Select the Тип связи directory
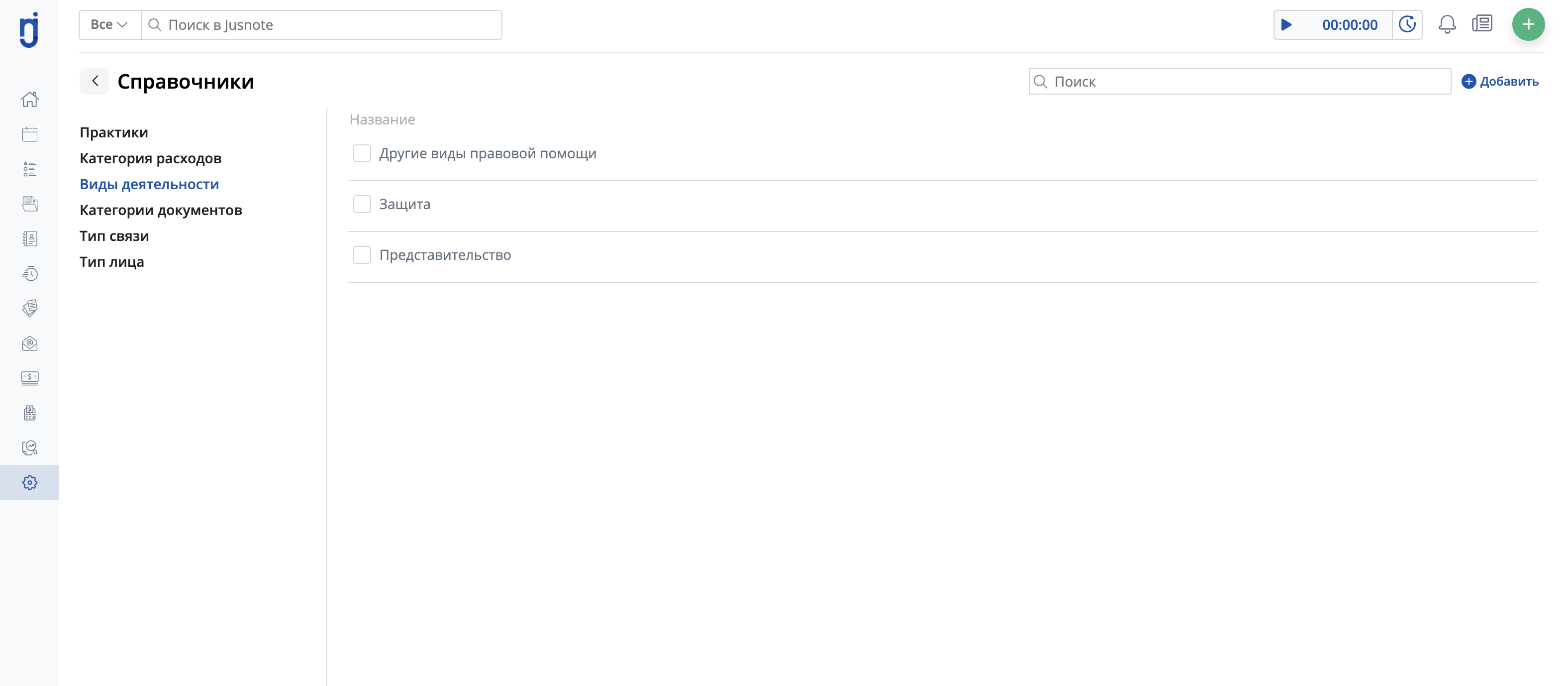Image resolution: width=1568 pixels, height=686 pixels. coord(114,236)
